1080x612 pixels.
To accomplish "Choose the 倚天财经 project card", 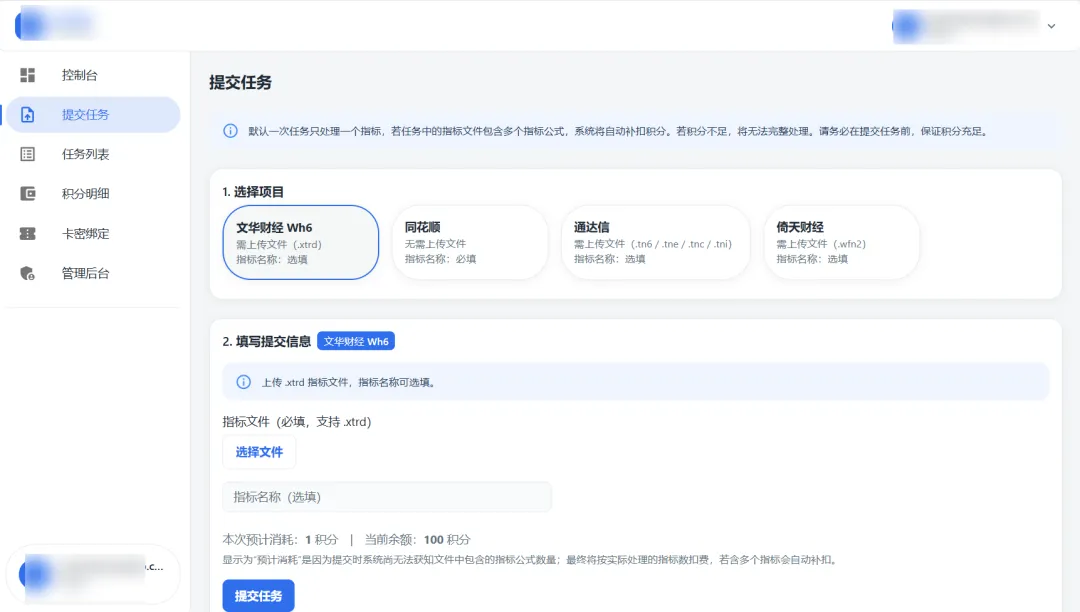I will tap(841, 242).
